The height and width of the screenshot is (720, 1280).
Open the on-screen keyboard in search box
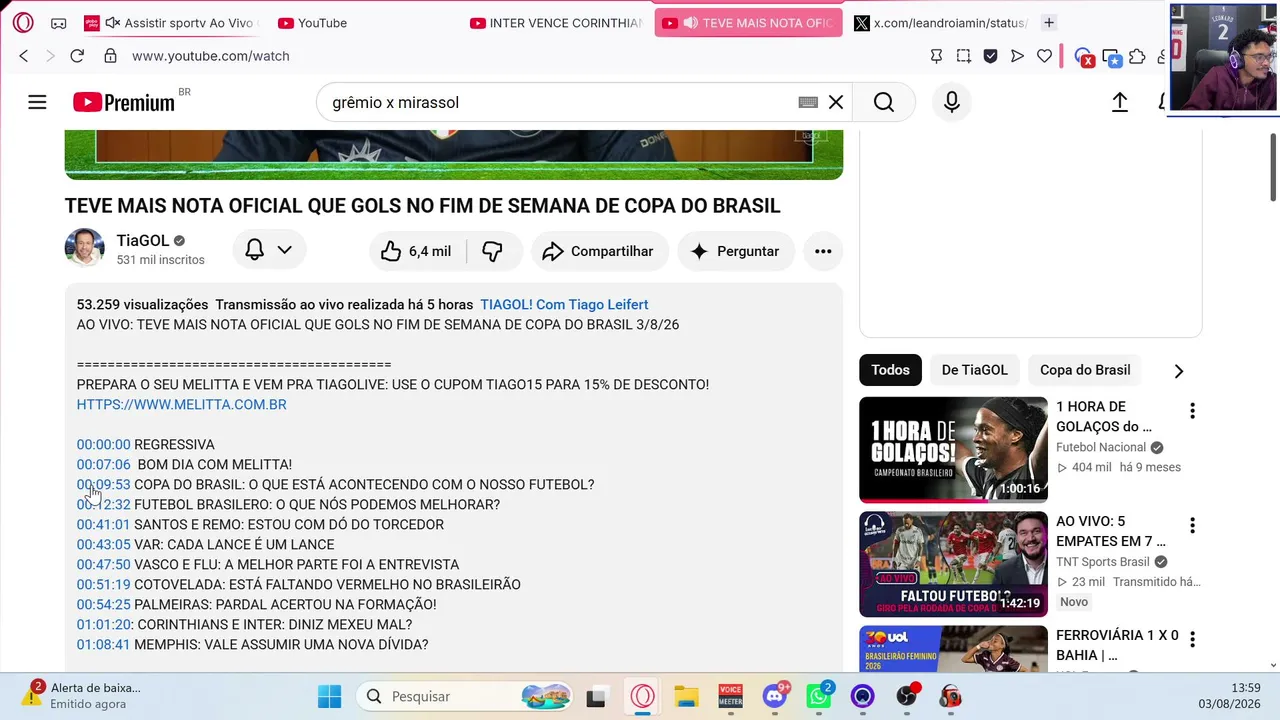[808, 102]
